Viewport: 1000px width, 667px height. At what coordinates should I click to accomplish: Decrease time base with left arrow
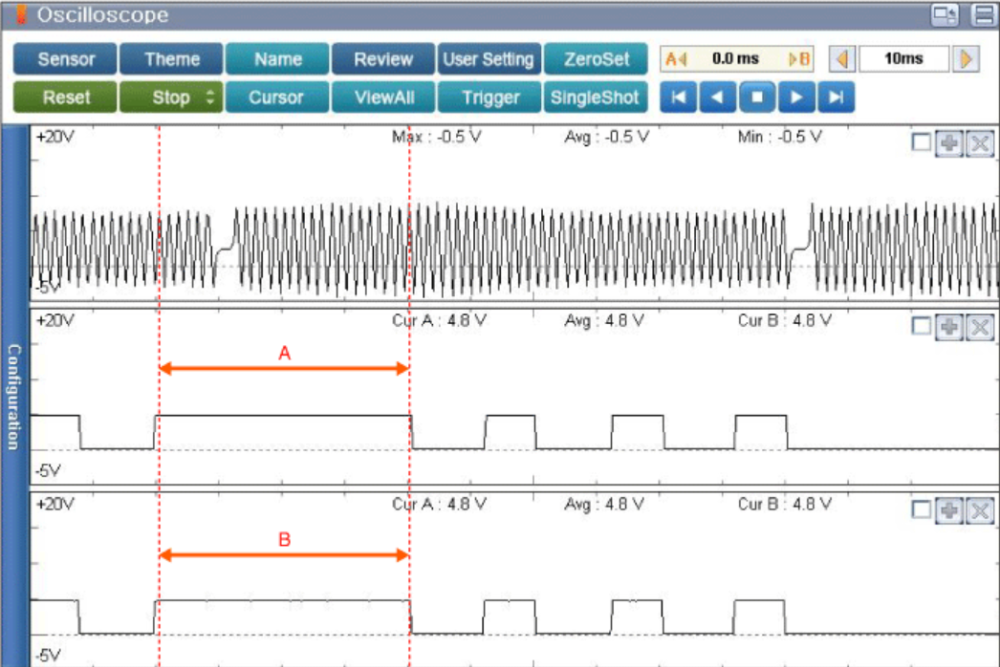pos(841,59)
